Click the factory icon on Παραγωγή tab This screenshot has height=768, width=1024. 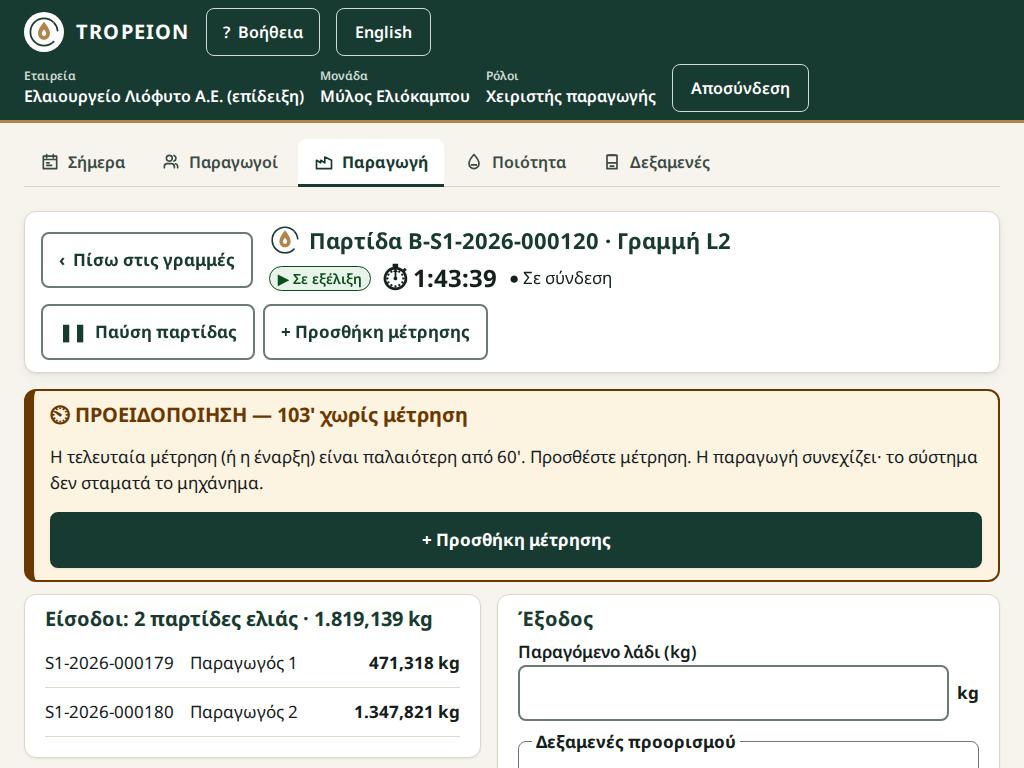click(x=324, y=163)
